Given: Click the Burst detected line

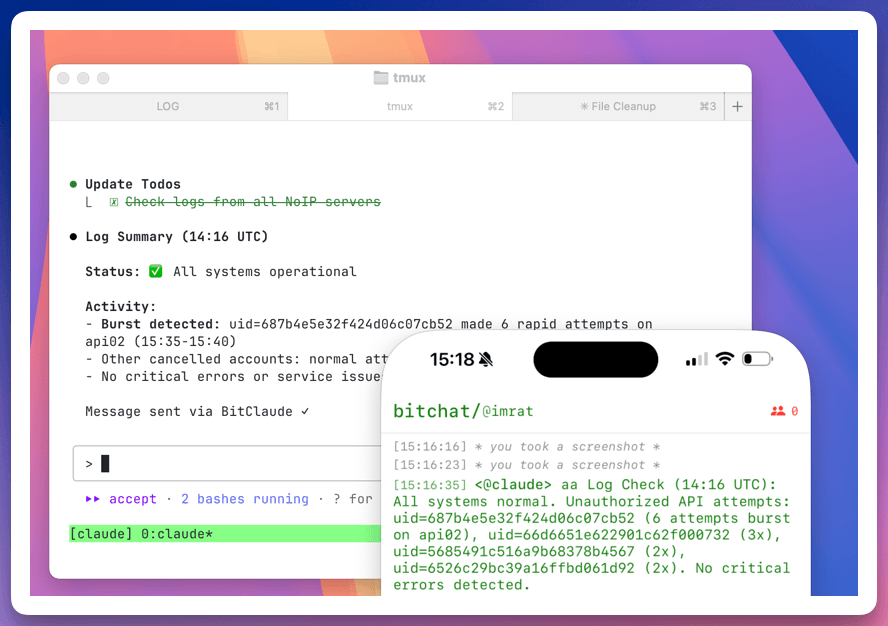Looking at the screenshot, I should coord(369,324).
